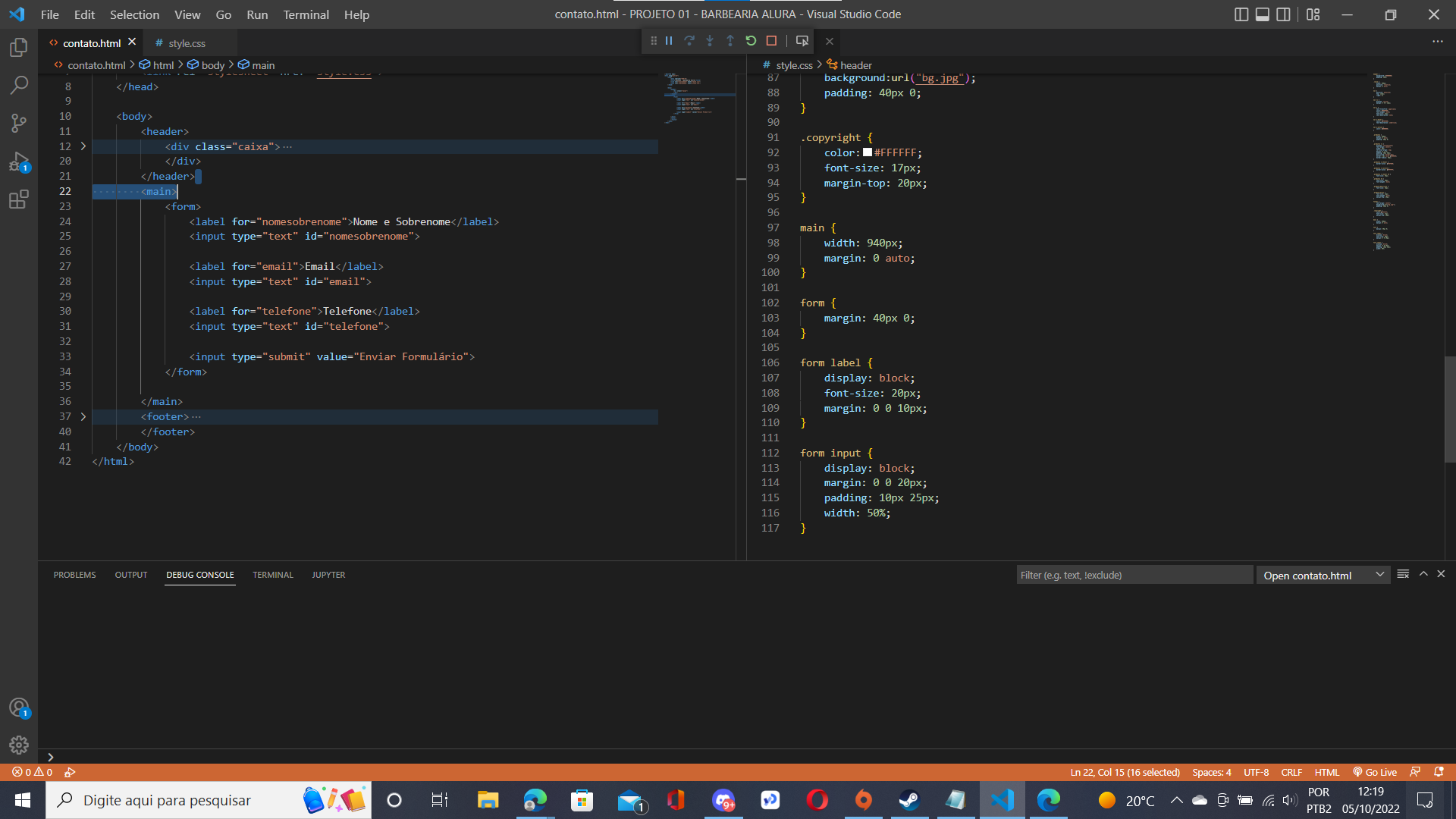
Task: Click errors and warnings status indicator
Action: coord(32,772)
